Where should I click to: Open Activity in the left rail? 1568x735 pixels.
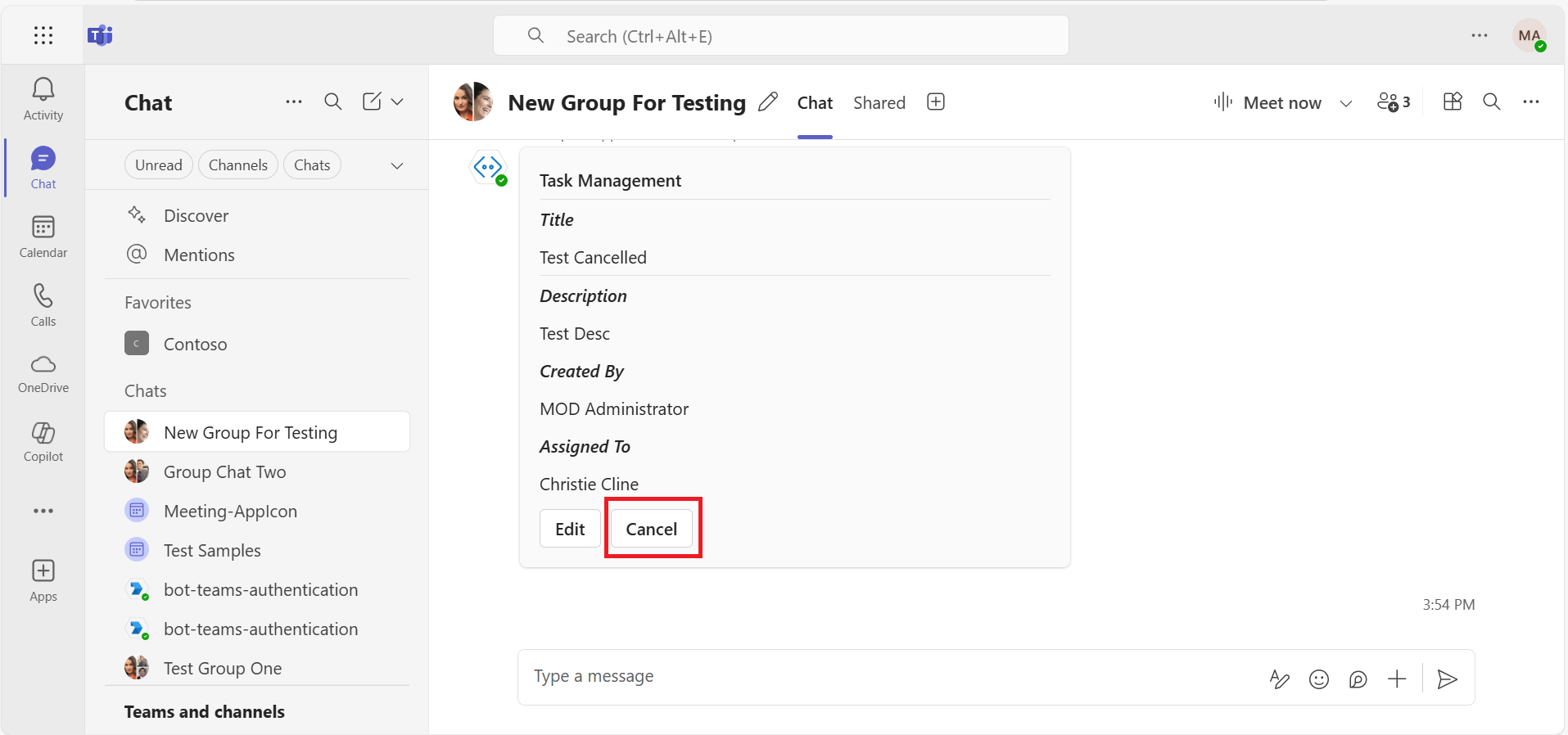pos(43,99)
